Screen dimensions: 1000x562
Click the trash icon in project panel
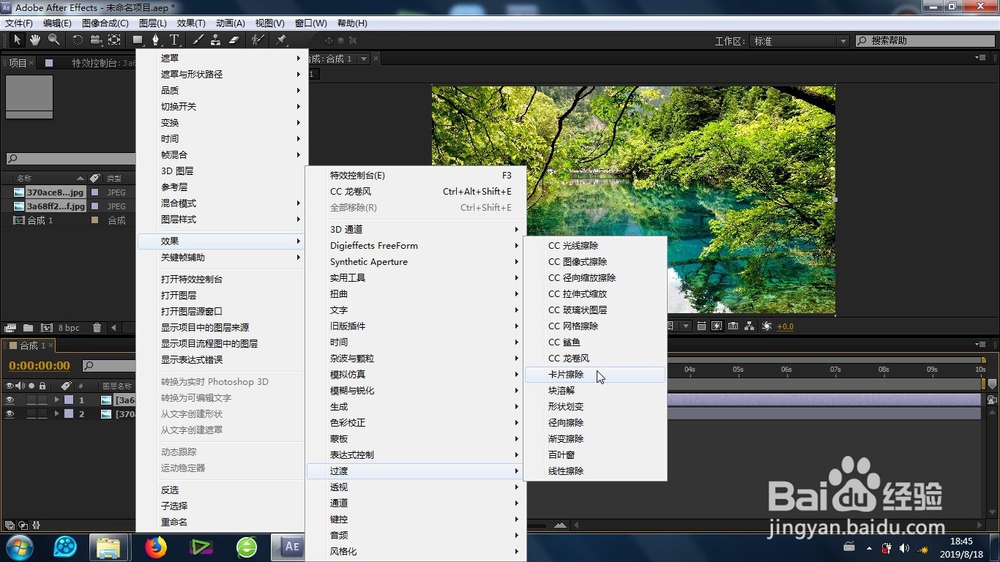coord(96,328)
